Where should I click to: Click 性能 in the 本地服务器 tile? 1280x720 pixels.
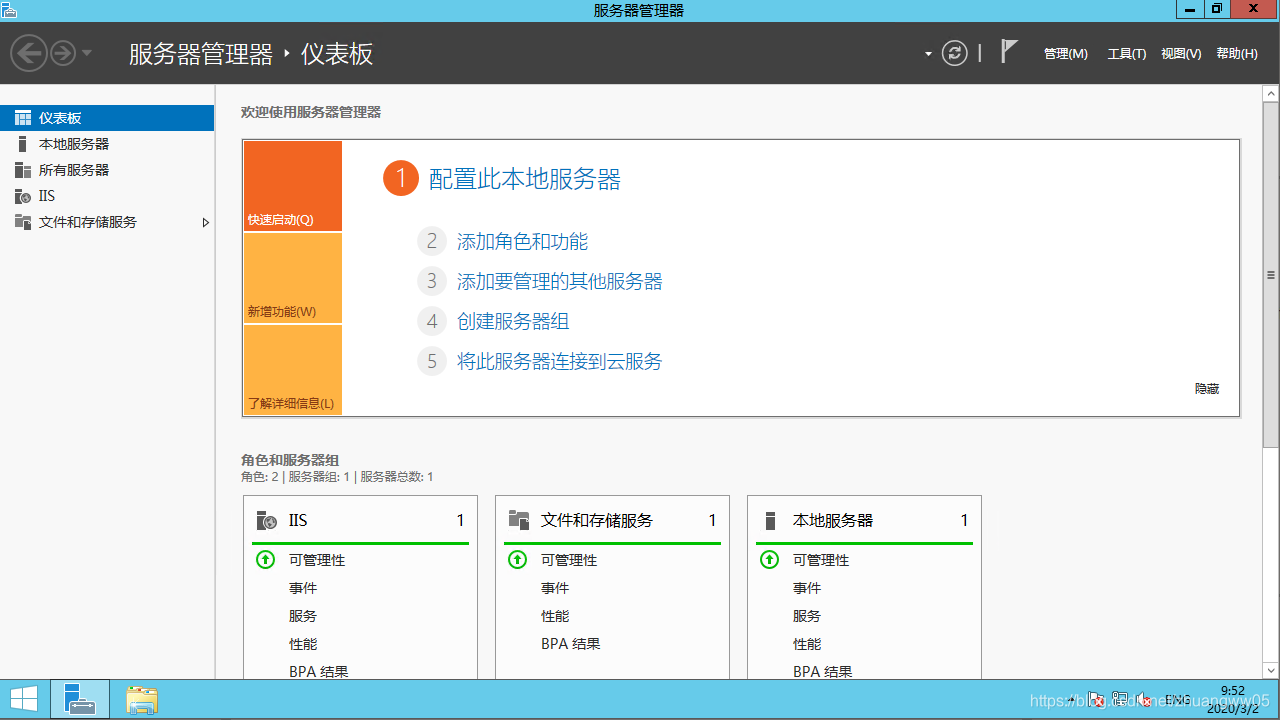807,644
